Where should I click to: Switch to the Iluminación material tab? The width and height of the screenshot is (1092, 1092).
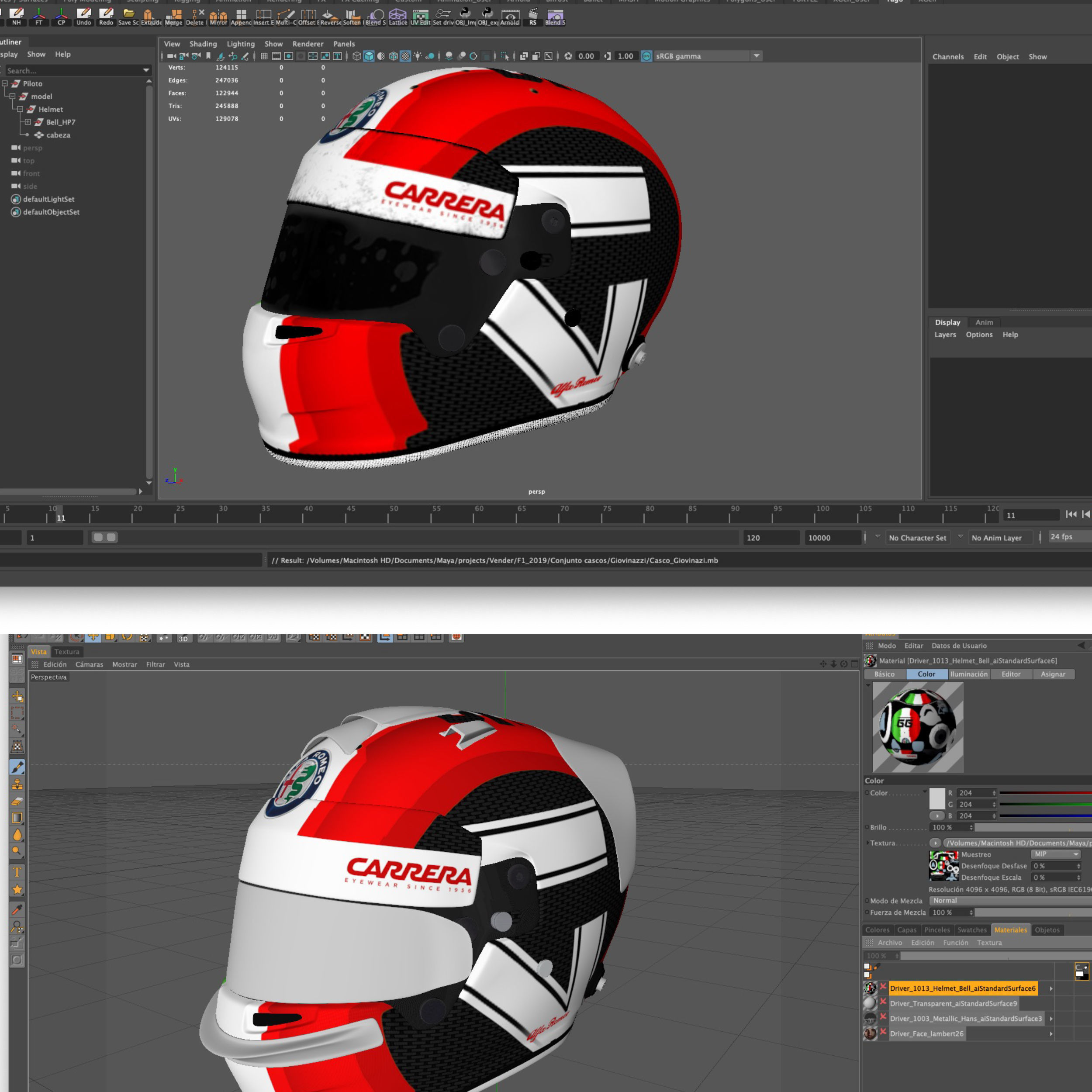coord(969,674)
